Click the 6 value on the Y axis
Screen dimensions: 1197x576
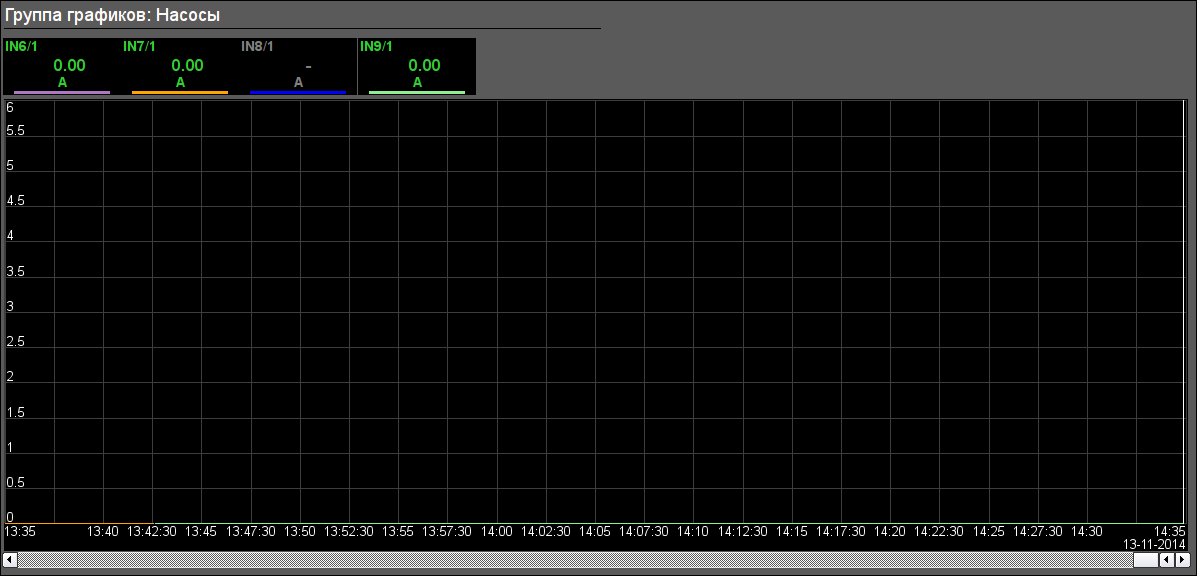coord(10,108)
